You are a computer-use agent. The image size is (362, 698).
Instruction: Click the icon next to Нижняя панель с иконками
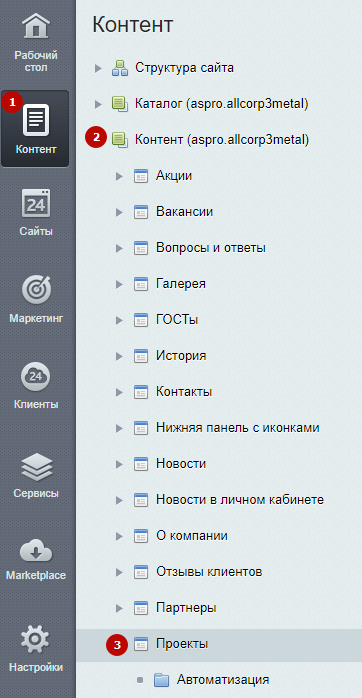141,428
